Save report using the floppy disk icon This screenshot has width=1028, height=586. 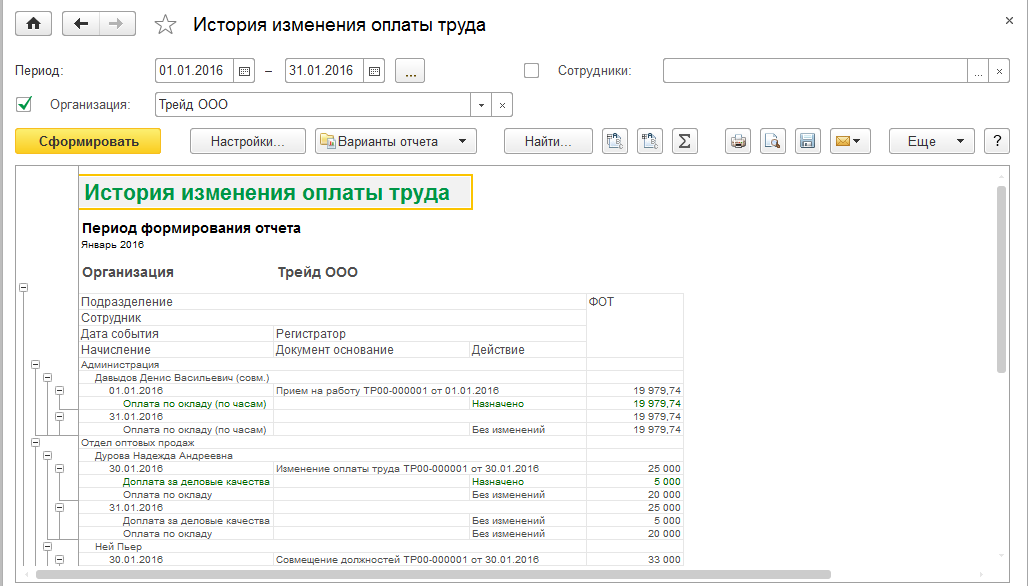click(x=807, y=141)
